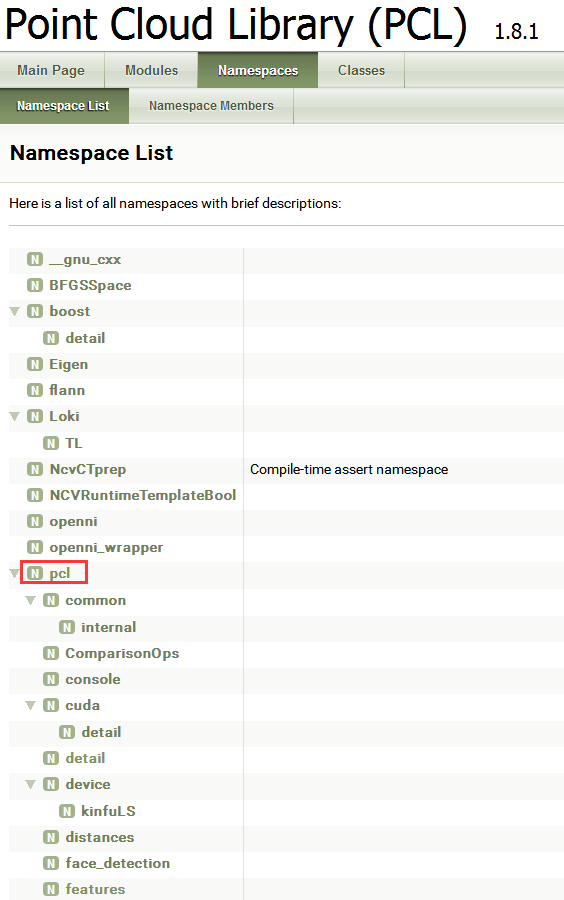564x900 pixels.
Task: Open the boost namespace link
Action: [69, 311]
